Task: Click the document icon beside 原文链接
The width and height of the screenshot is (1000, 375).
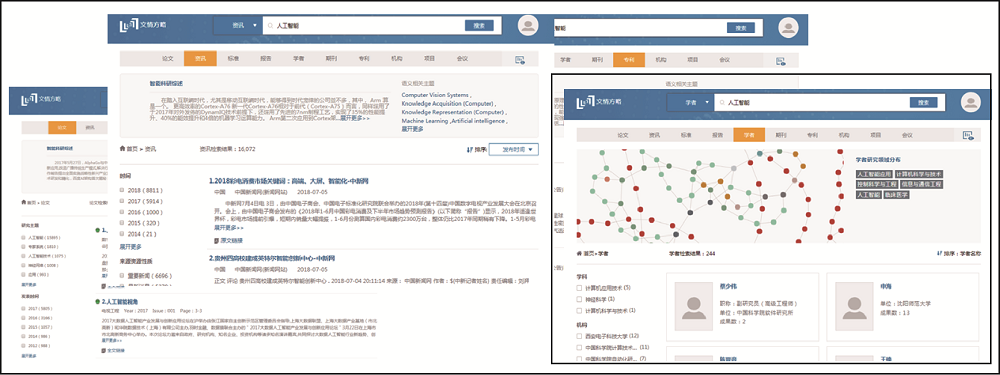Action: 216,240
